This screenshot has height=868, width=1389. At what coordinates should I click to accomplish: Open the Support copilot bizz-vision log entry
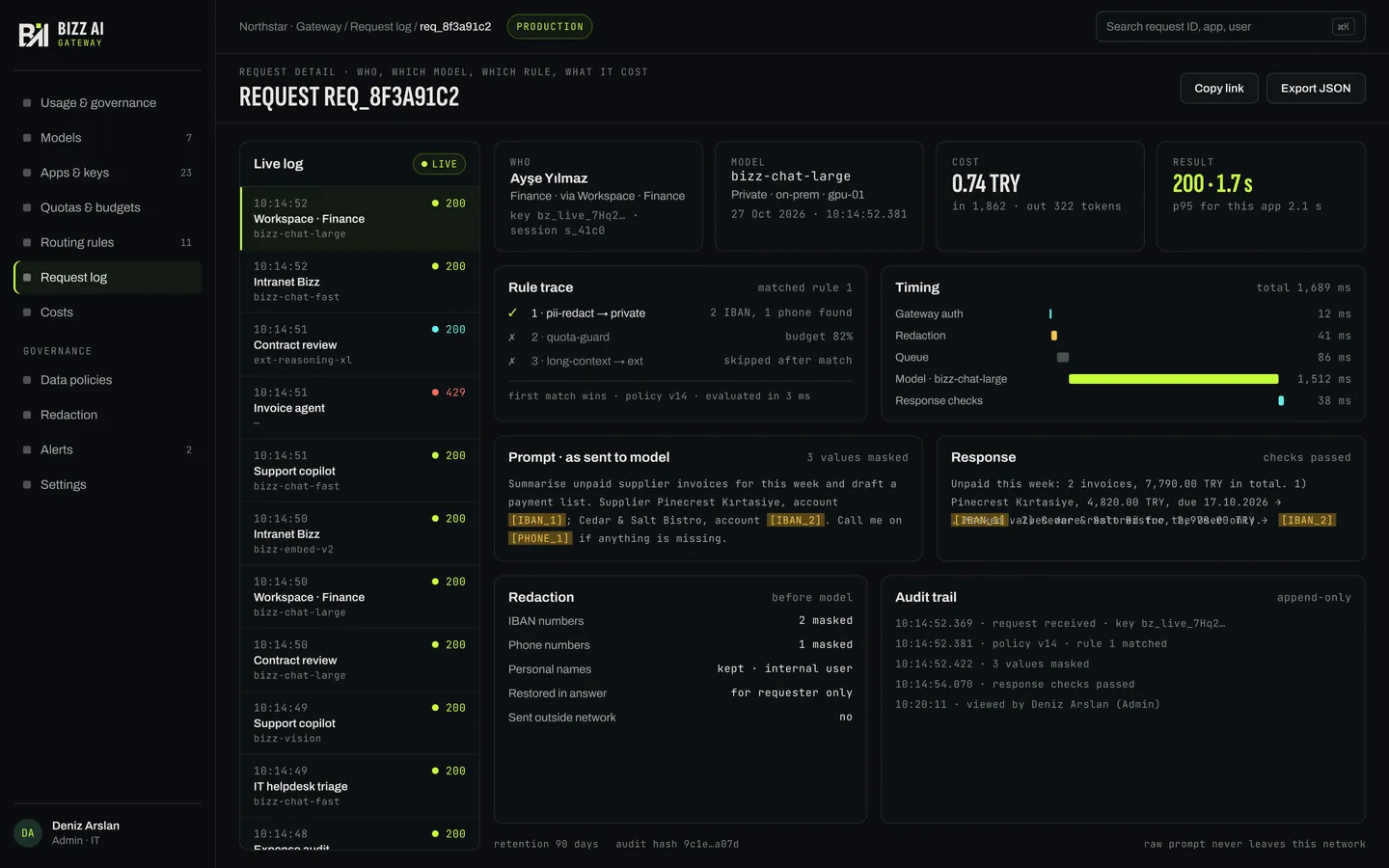(x=360, y=723)
